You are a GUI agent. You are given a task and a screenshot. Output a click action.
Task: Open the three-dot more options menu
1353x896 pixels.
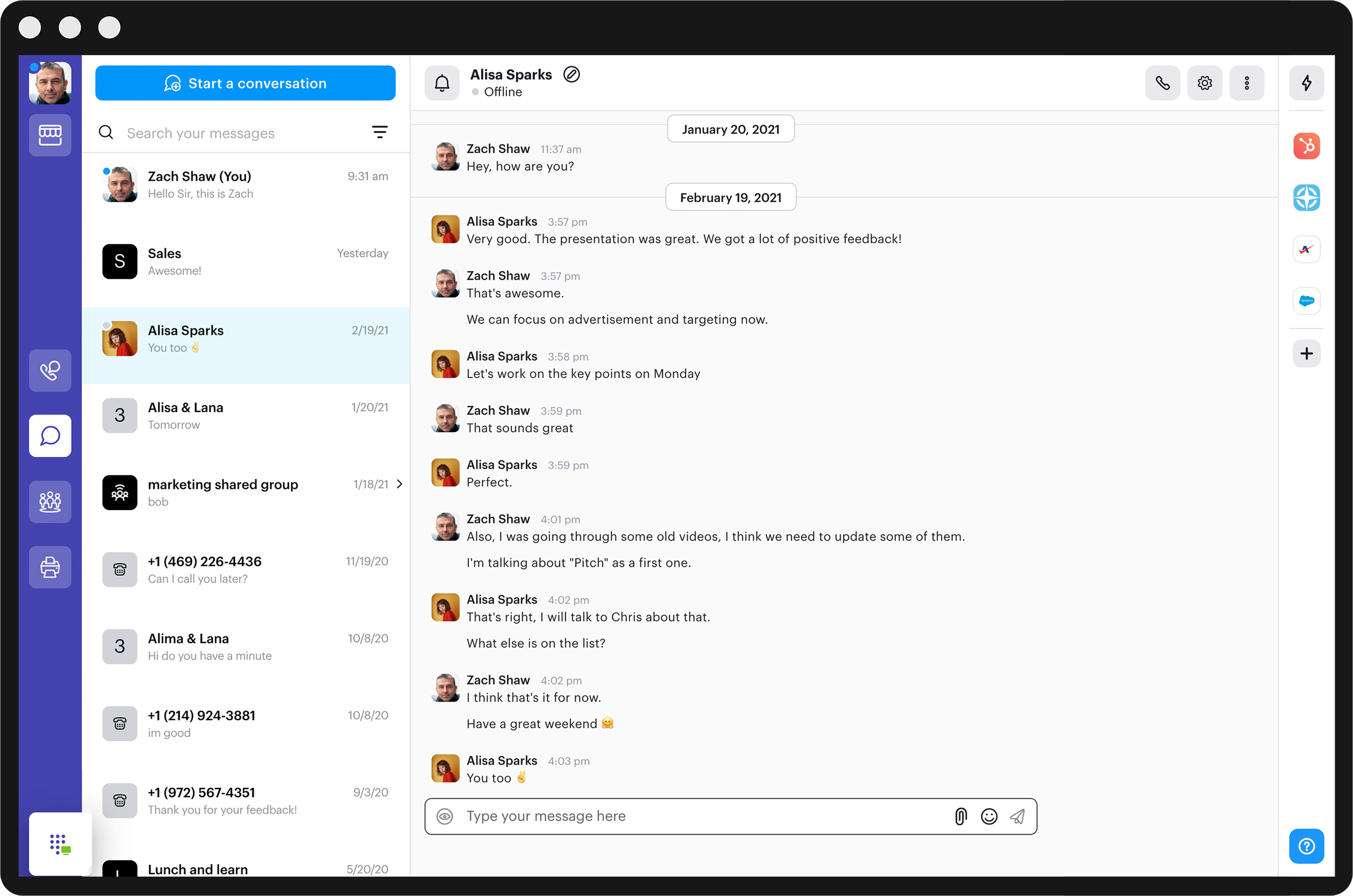click(1246, 83)
